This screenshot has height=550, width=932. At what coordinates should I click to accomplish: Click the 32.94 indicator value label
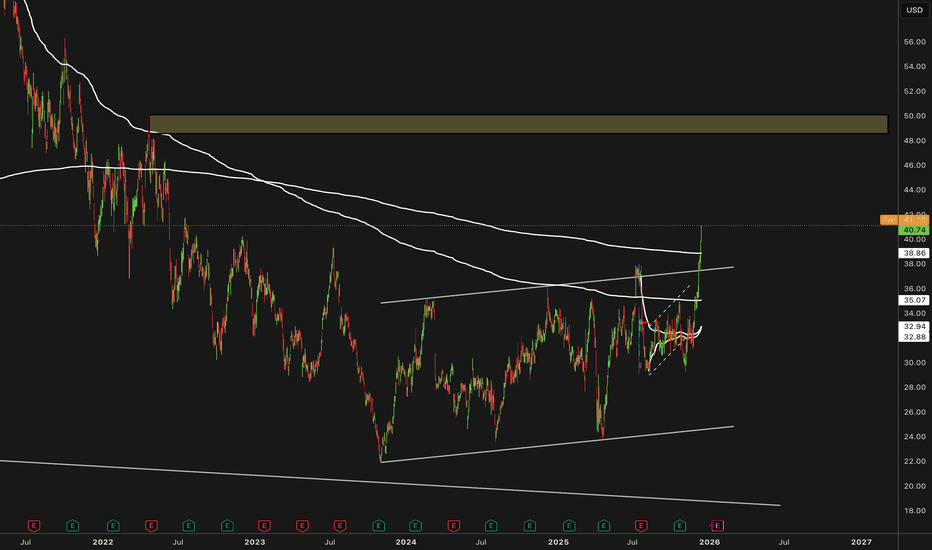click(914, 326)
